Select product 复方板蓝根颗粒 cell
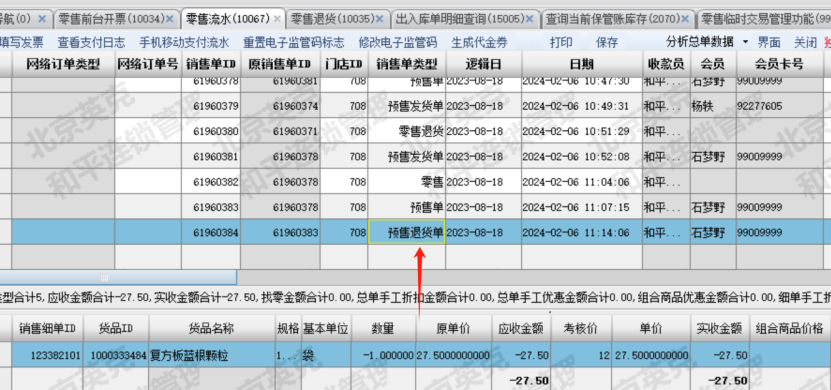The height and width of the screenshot is (390, 831). pyautogui.click(x=211, y=355)
